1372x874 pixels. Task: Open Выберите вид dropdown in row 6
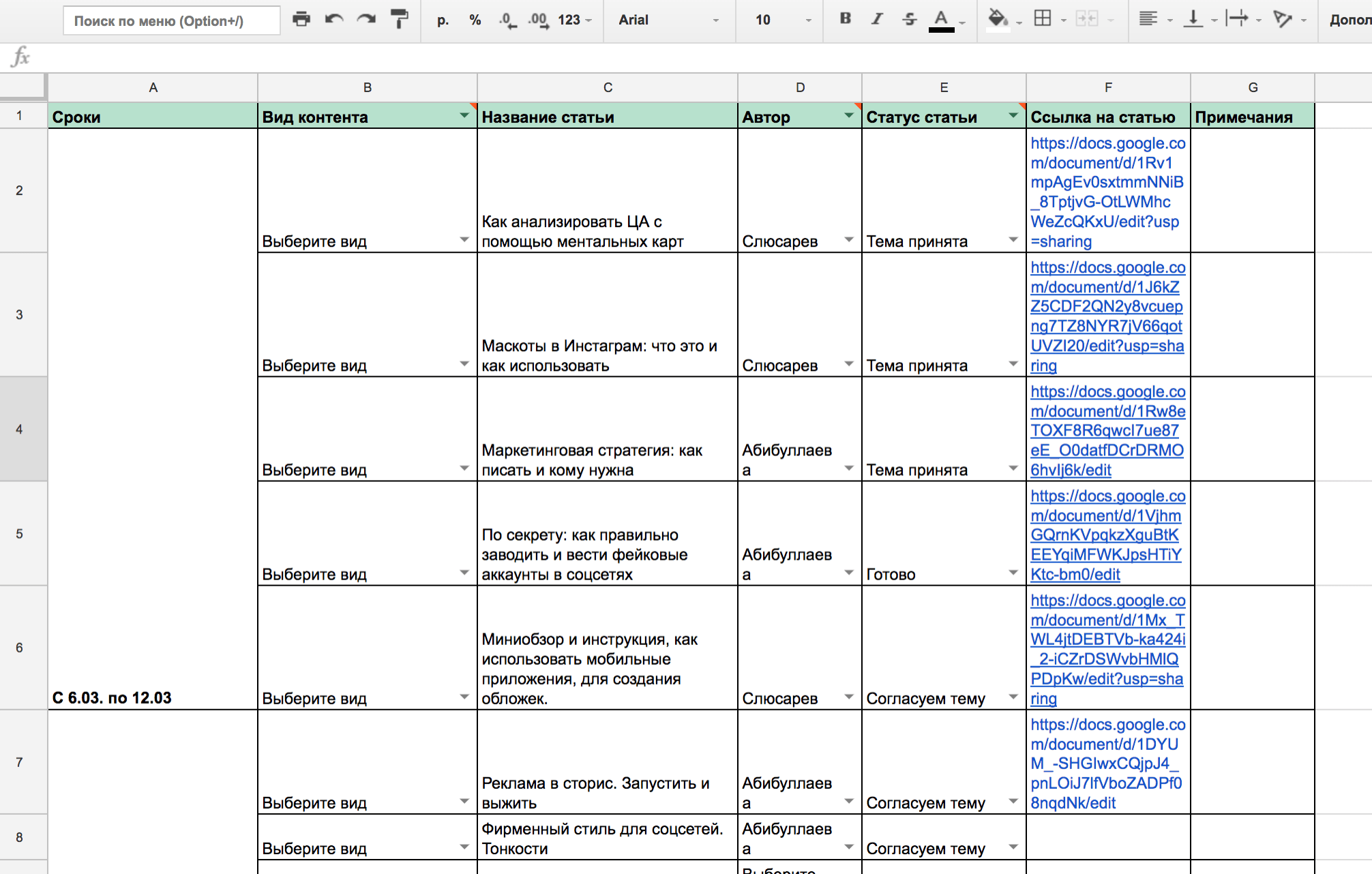coord(464,697)
